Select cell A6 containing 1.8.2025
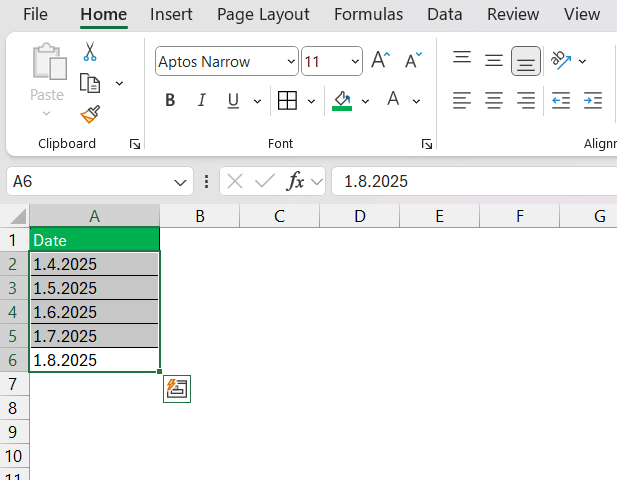The image size is (617, 480). (94, 360)
